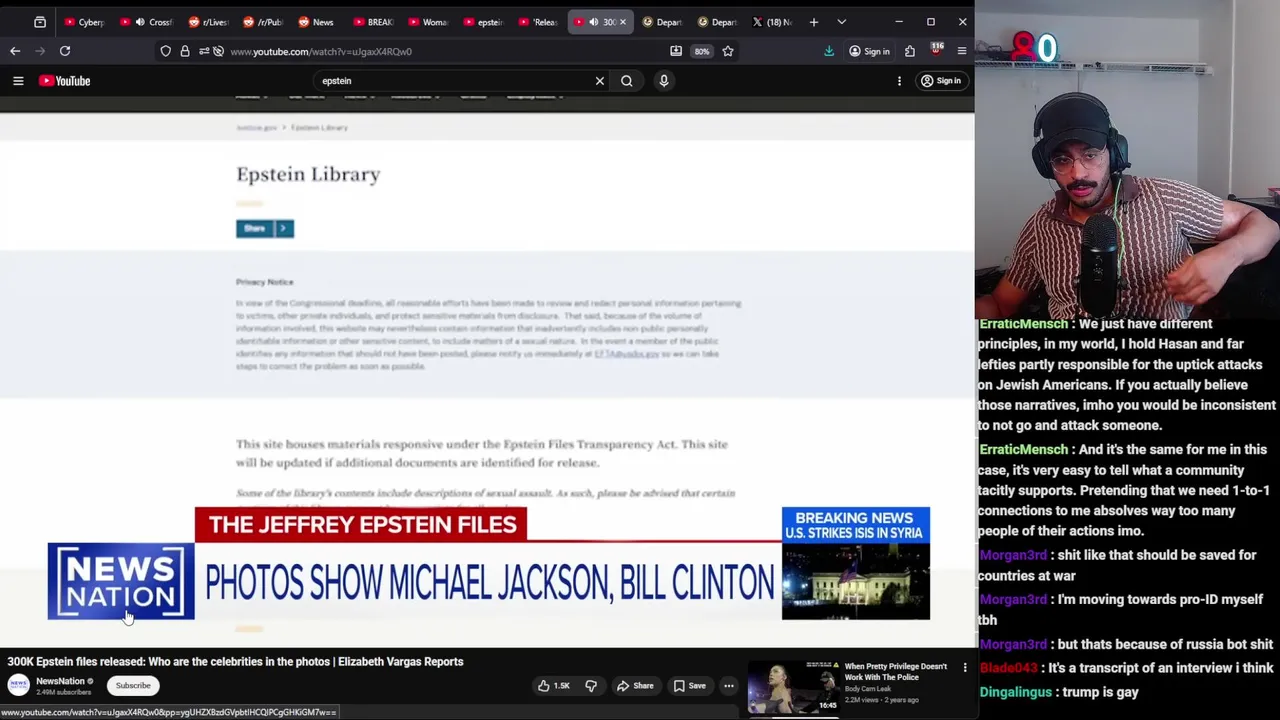Subscribe to the NewsNation channel
This screenshot has width=1280, height=720.
click(x=133, y=686)
